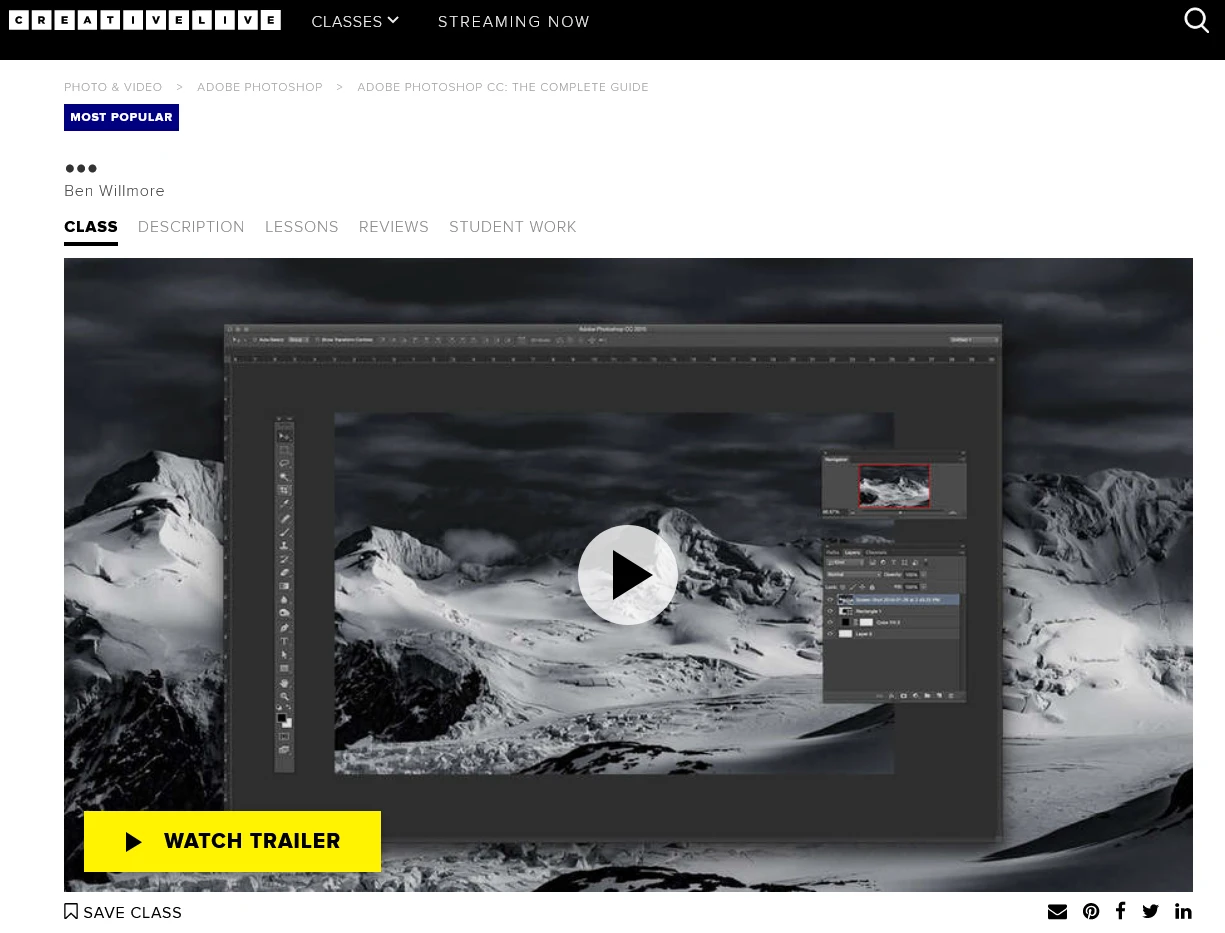This screenshot has height=933, width=1225.
Task: Open the Complete Guide breadcrumb link
Action: tap(503, 88)
